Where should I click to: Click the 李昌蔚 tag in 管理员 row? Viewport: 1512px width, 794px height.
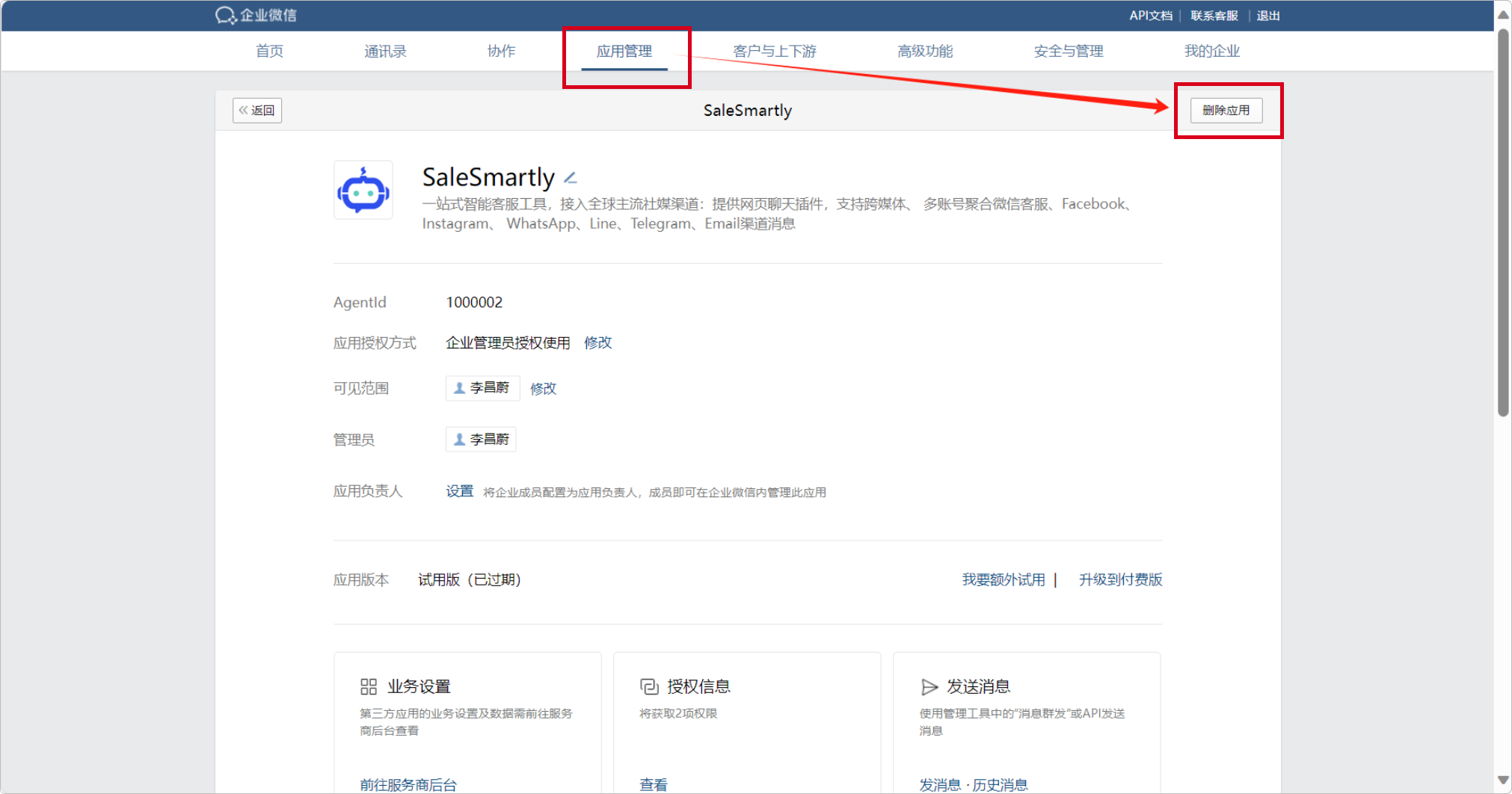[481, 440]
